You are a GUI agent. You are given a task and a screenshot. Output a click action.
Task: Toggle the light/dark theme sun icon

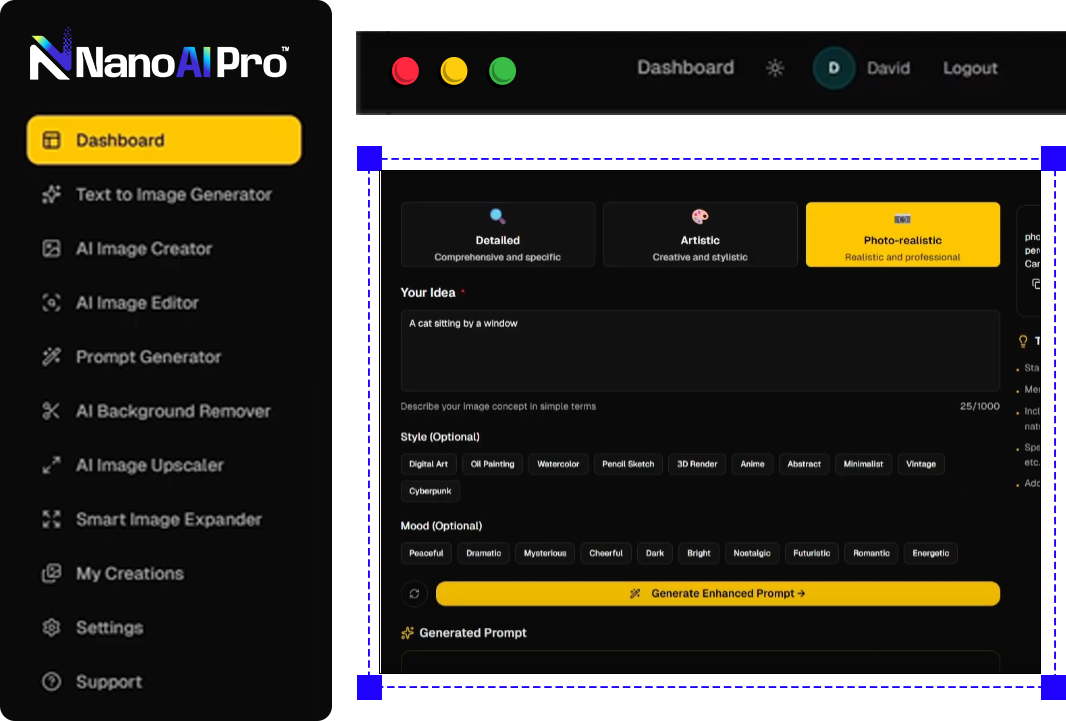pyautogui.click(x=775, y=68)
